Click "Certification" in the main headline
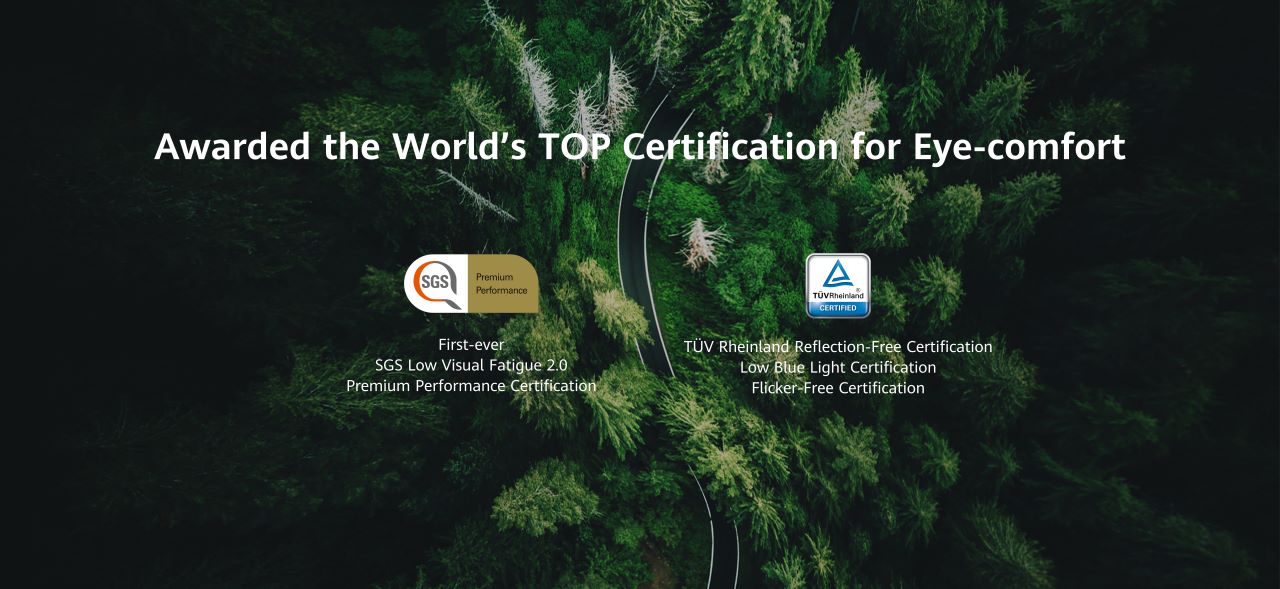This screenshot has width=1280, height=589. 730,147
